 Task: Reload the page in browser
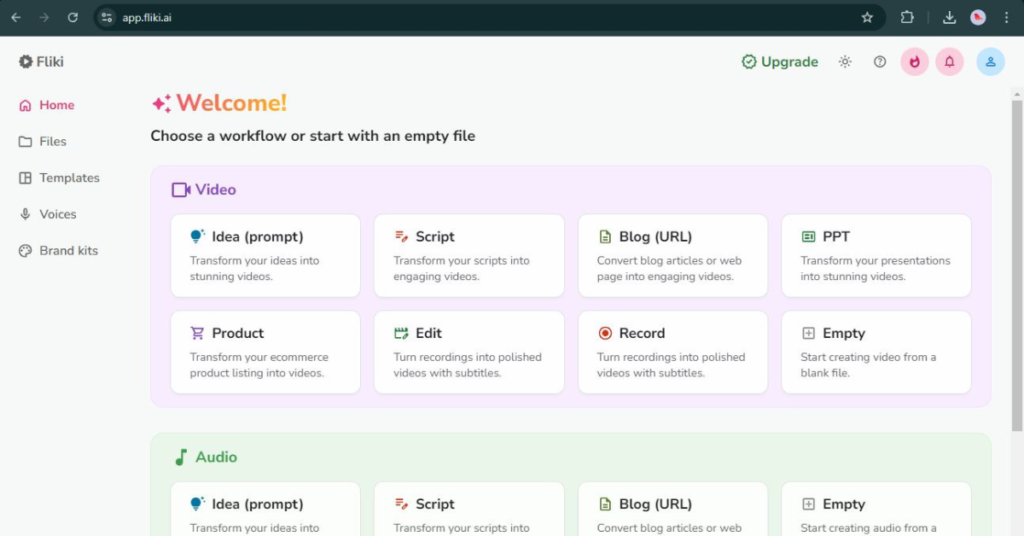72,18
